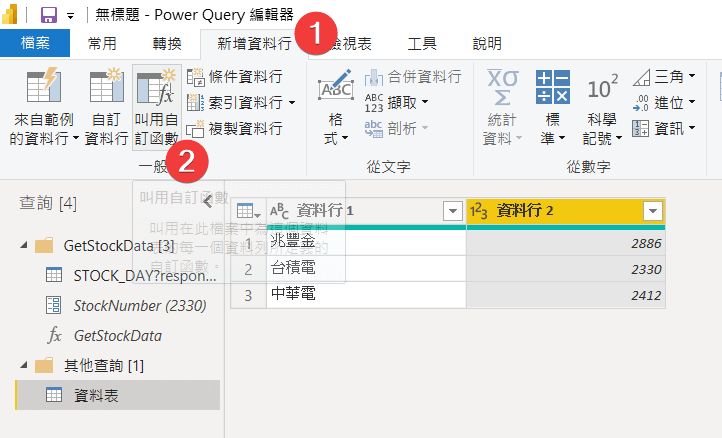The height and width of the screenshot is (438, 722).
Task: Click the 自訂資料行 icon
Action: point(105,89)
